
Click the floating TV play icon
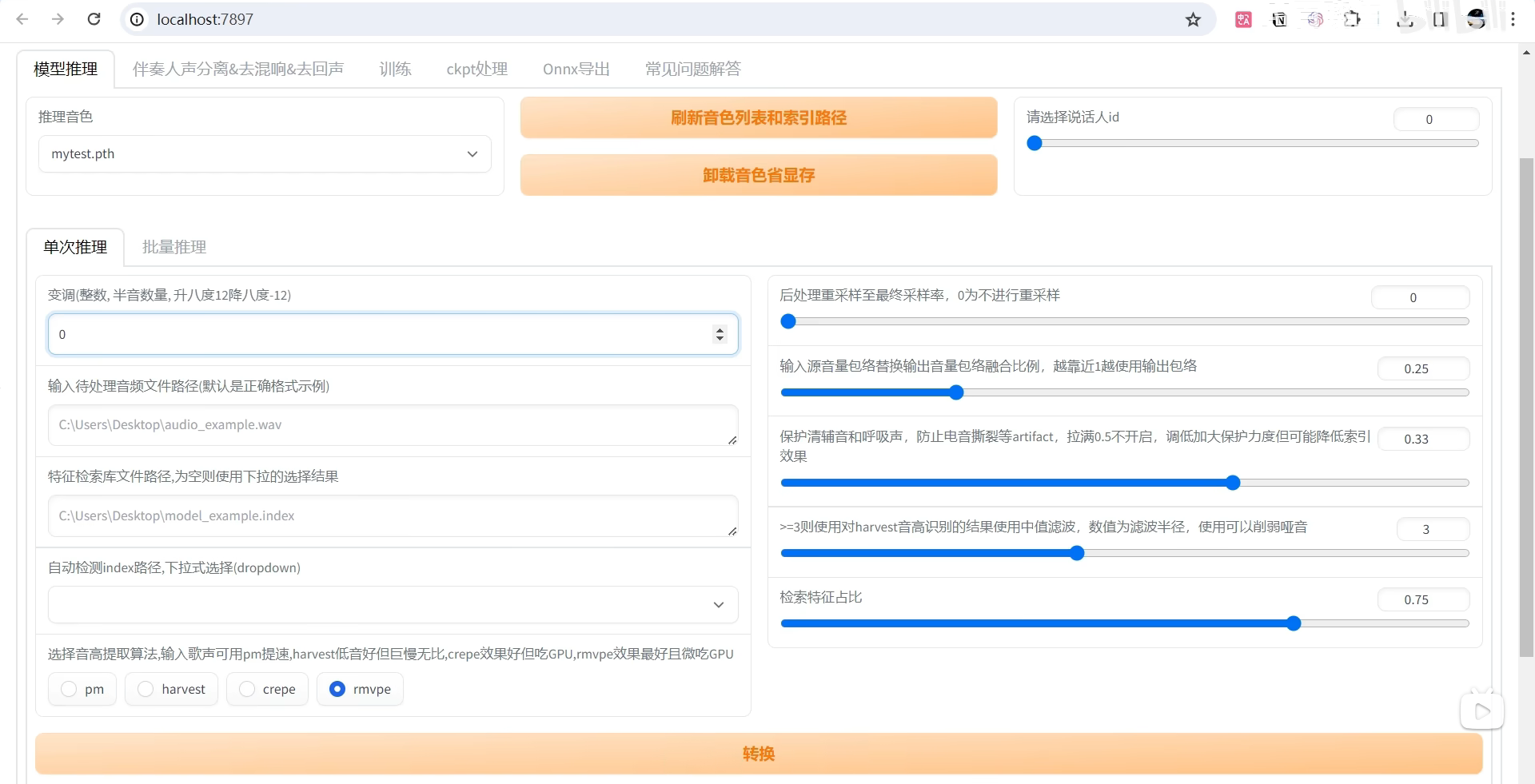point(1481,710)
